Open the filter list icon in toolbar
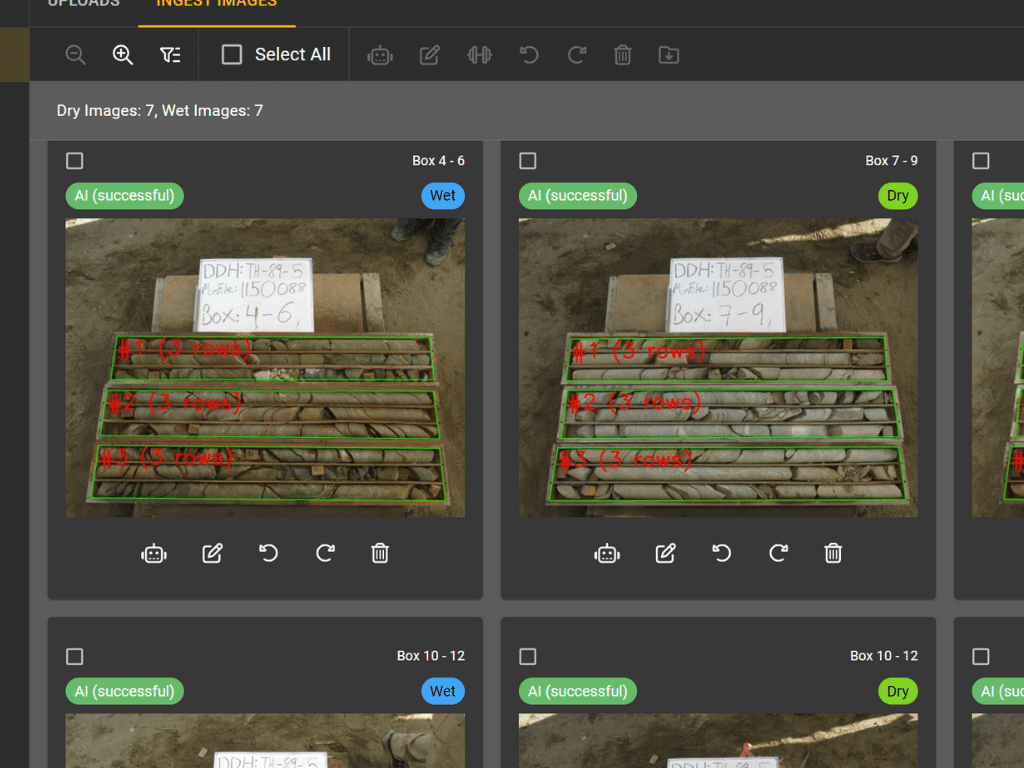Viewport: 1024px width, 768px height. [170, 55]
